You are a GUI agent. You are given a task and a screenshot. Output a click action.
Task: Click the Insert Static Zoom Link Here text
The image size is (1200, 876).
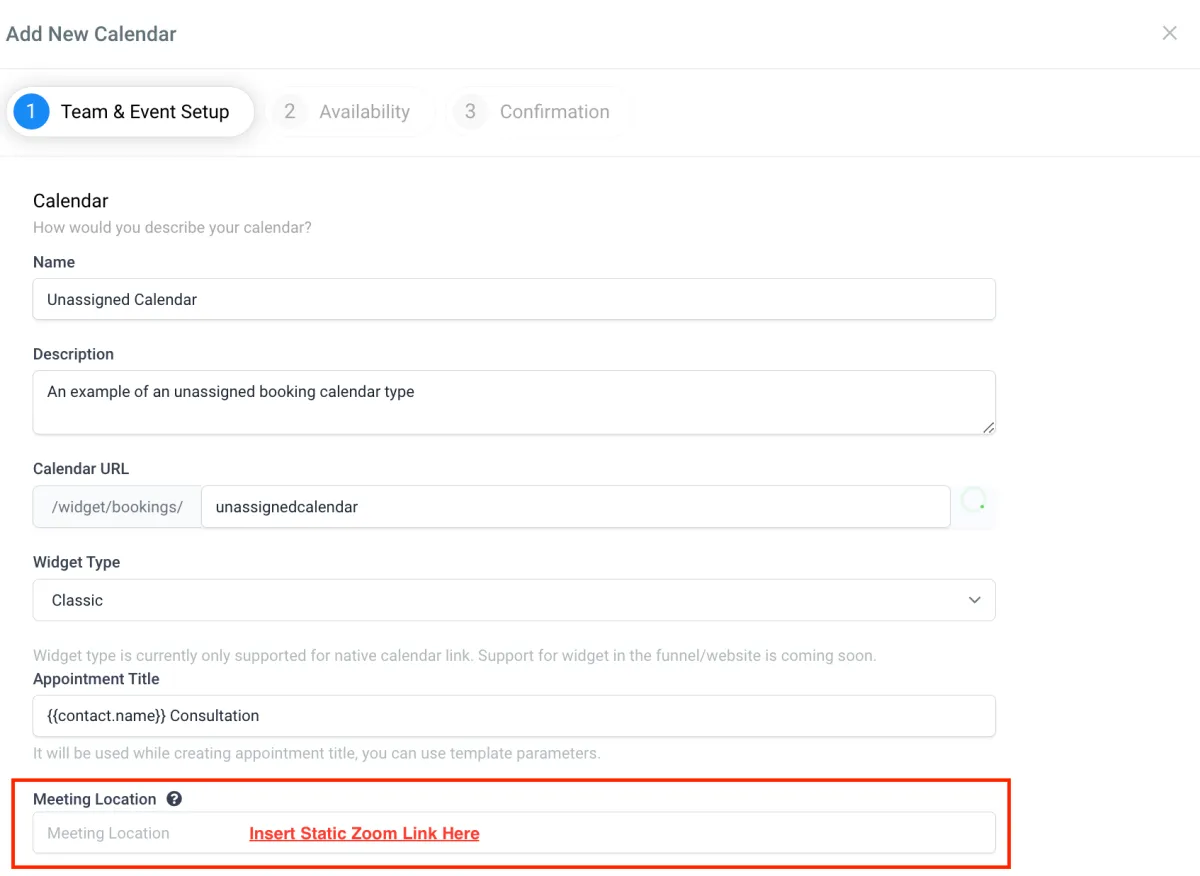(364, 833)
